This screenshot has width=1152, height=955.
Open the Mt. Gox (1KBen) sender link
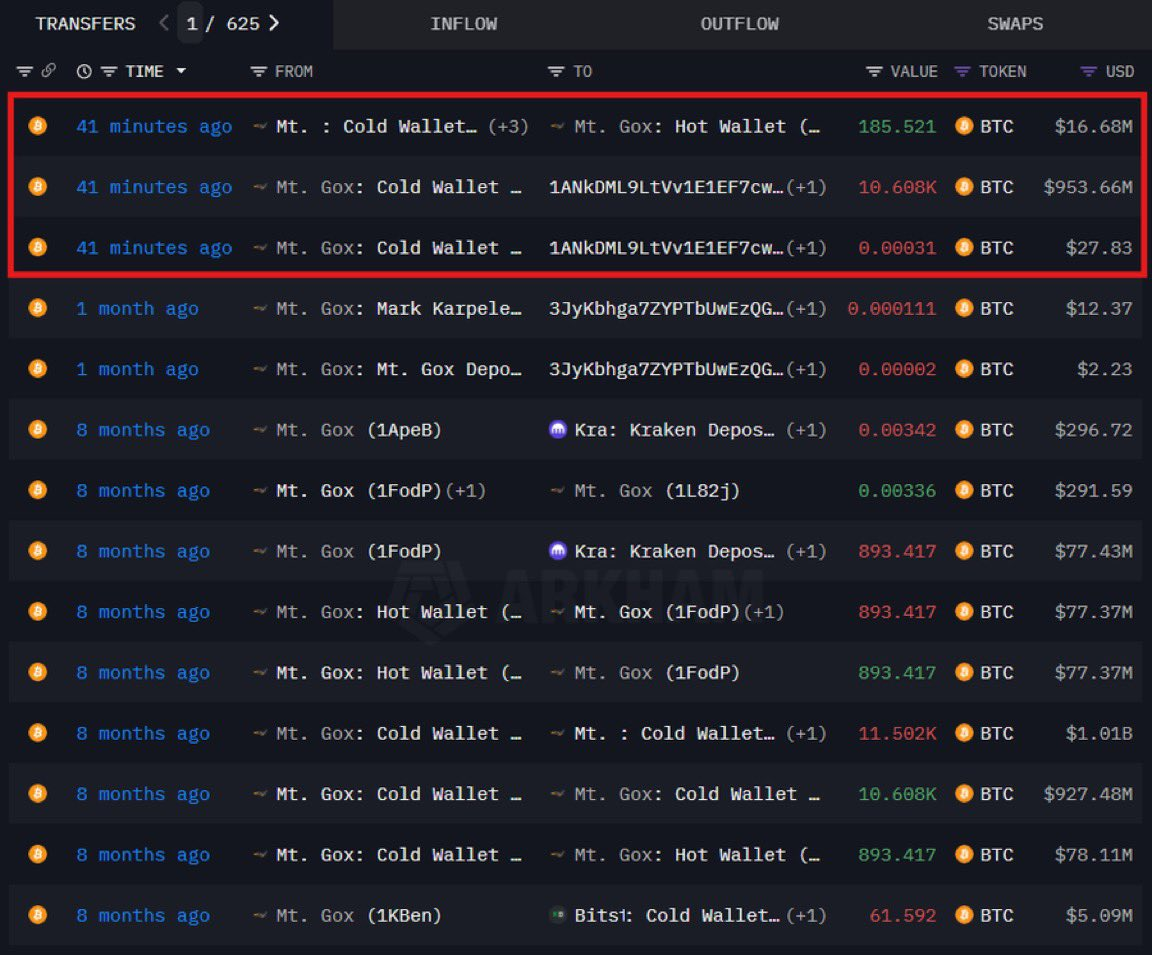click(358, 915)
